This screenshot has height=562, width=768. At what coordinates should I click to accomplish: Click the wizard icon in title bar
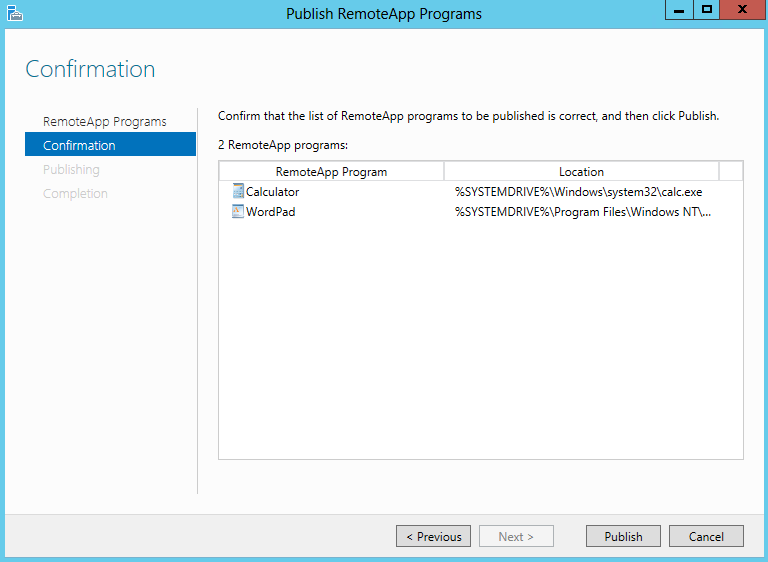(15, 13)
